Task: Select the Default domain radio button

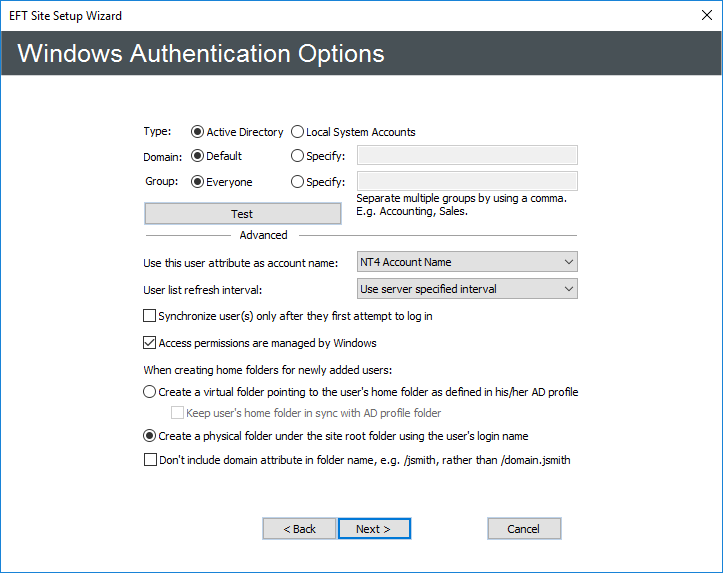Action: (197, 156)
